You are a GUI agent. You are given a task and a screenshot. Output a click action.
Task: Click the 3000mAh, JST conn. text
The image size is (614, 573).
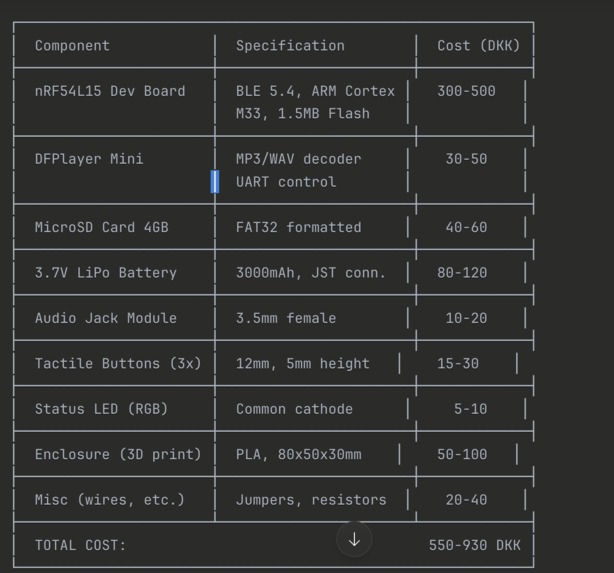tap(311, 273)
